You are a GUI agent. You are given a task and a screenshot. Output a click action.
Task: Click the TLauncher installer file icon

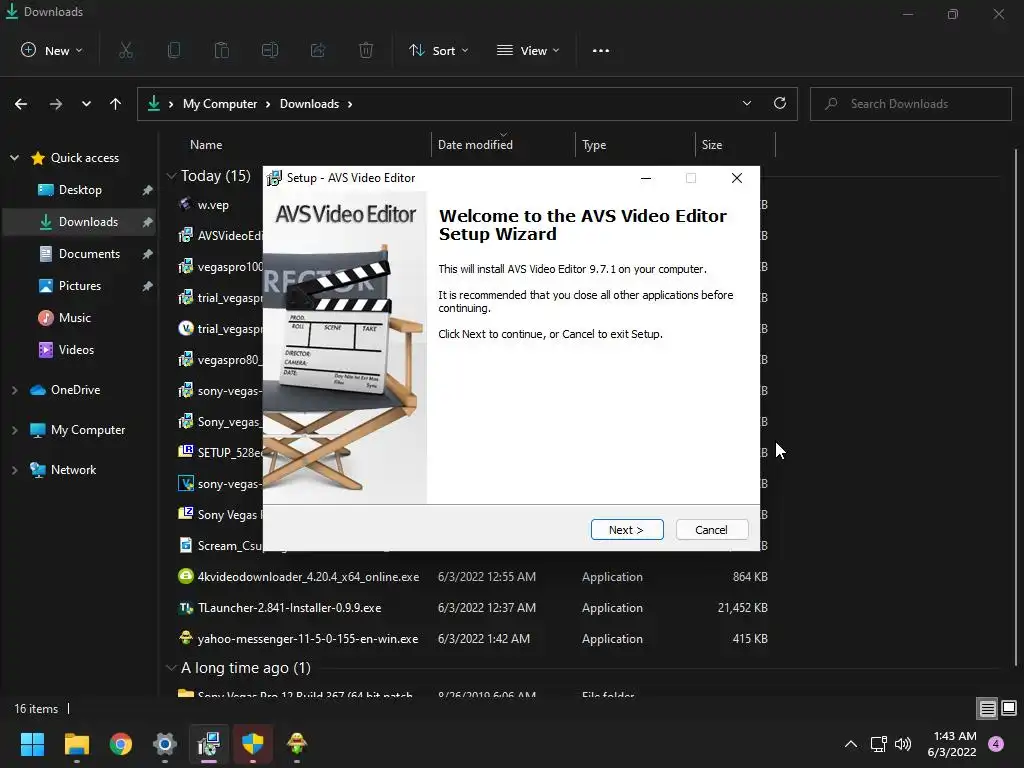(x=186, y=608)
